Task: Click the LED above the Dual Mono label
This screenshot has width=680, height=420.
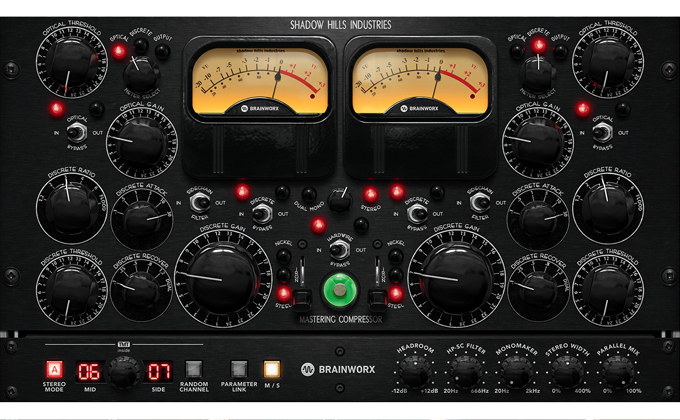Action: point(309,194)
